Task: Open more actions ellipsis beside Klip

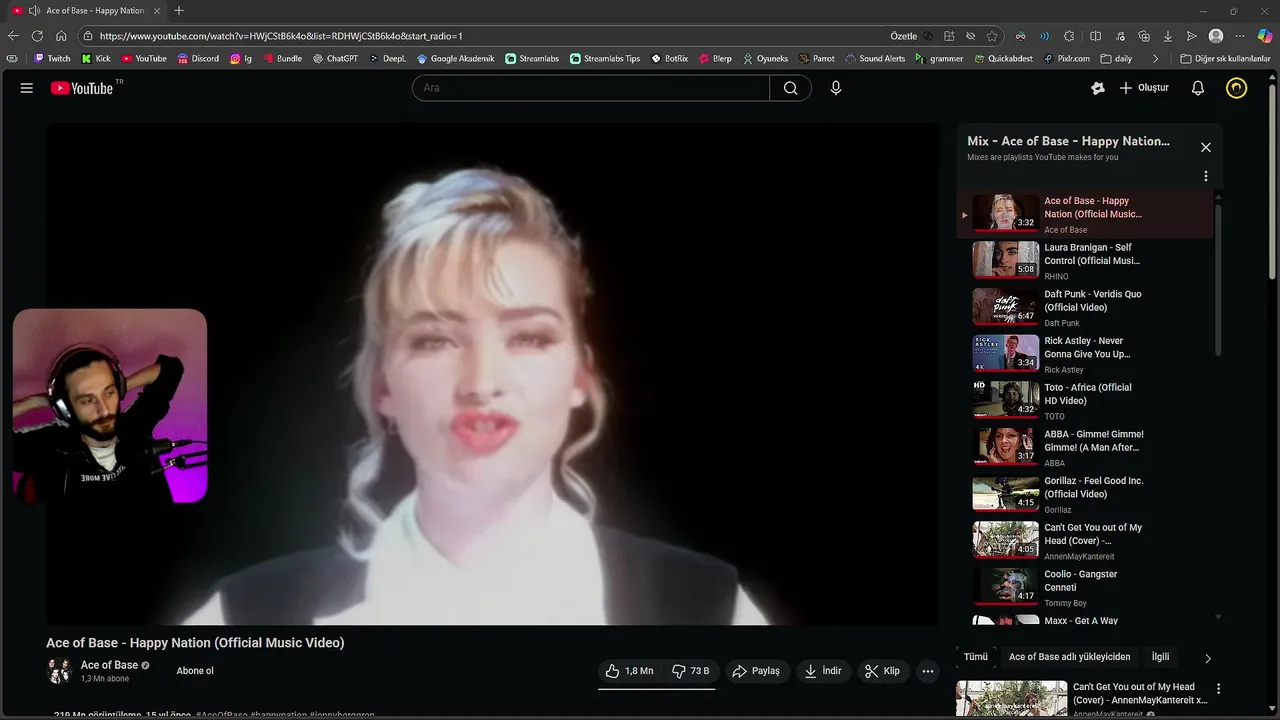Action: [x=928, y=671]
